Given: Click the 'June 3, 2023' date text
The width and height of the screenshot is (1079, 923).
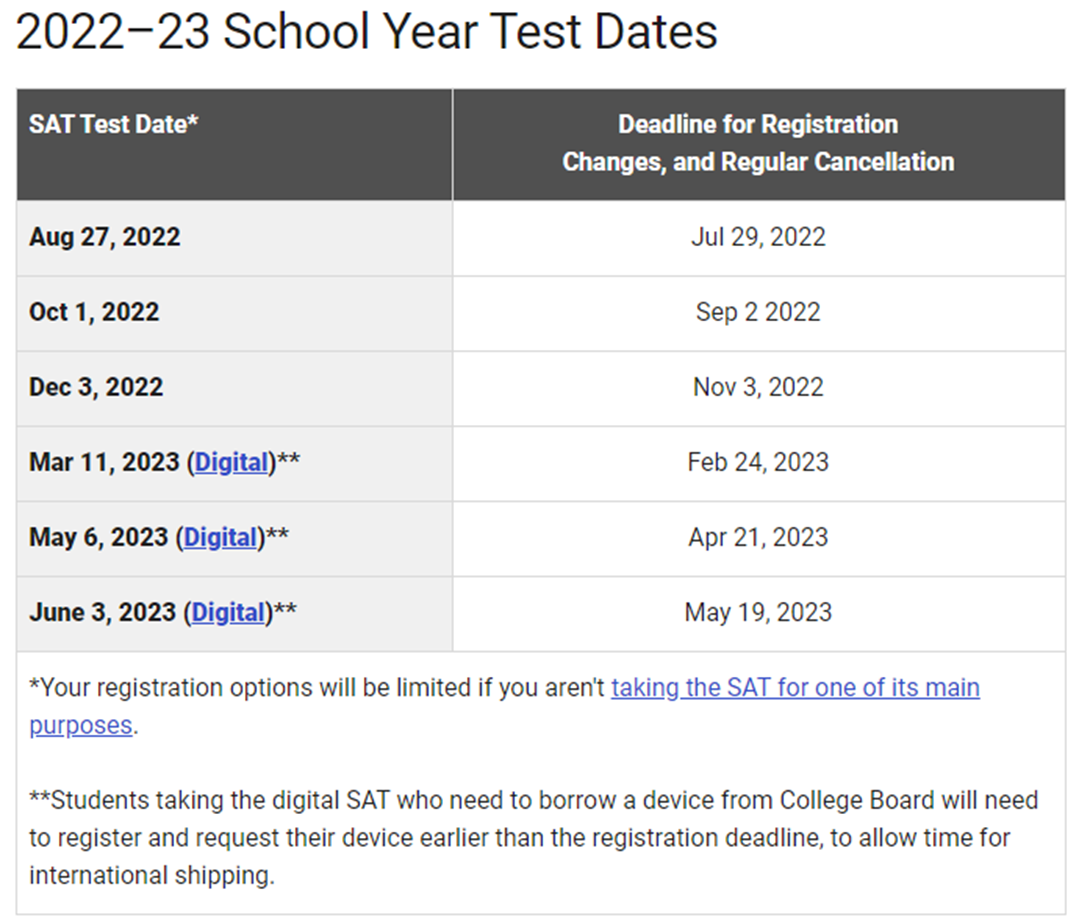Looking at the screenshot, I should pyautogui.click(x=103, y=613).
